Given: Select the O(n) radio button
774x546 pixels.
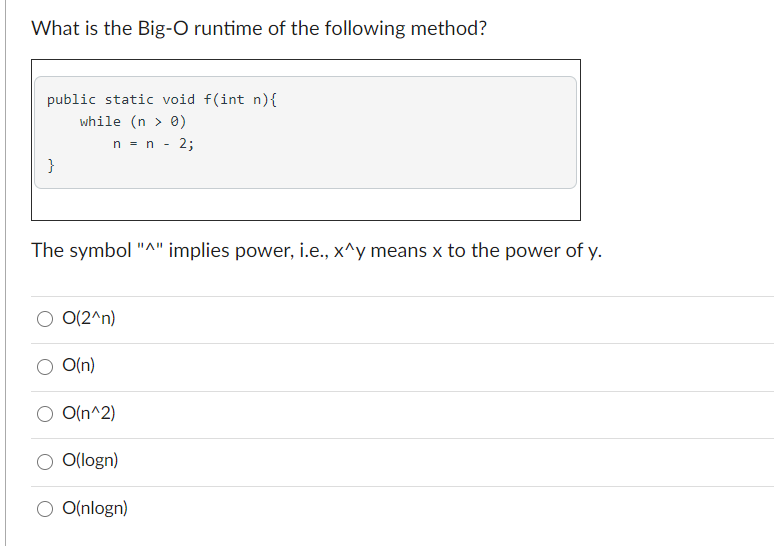Looking at the screenshot, I should coord(45,366).
